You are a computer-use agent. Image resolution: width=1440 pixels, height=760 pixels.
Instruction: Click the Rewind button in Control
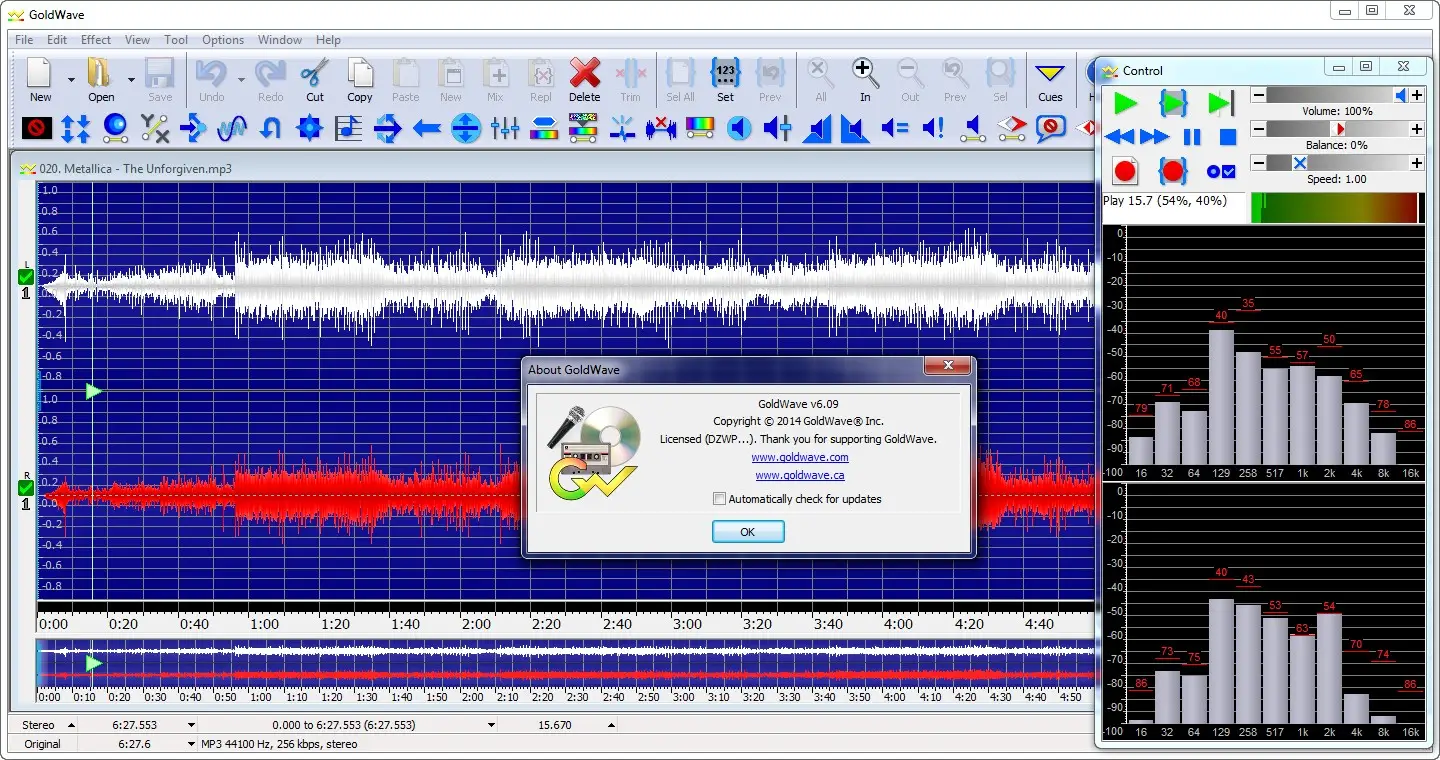coord(1119,137)
